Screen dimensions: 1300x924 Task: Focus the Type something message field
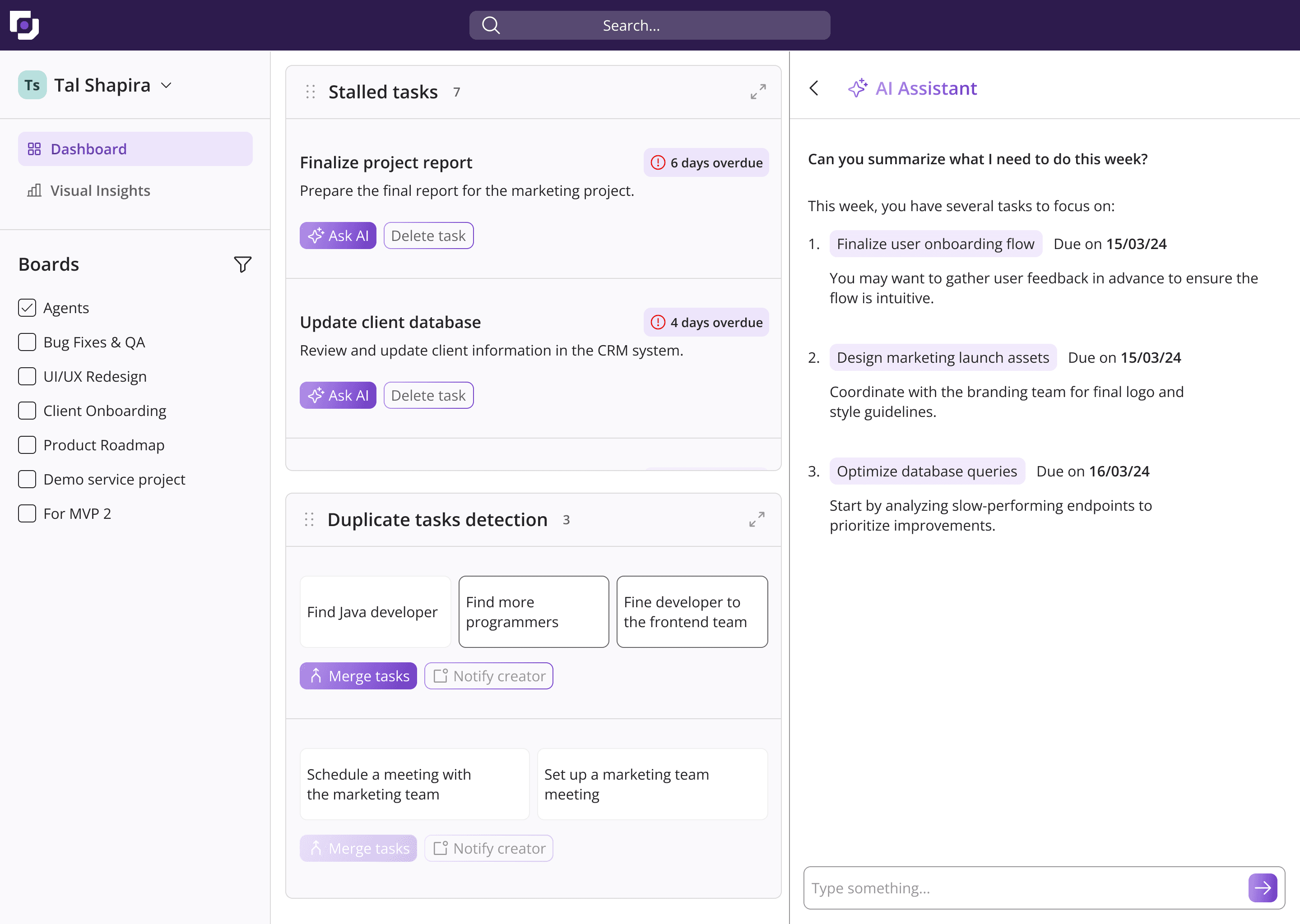[1021, 887]
